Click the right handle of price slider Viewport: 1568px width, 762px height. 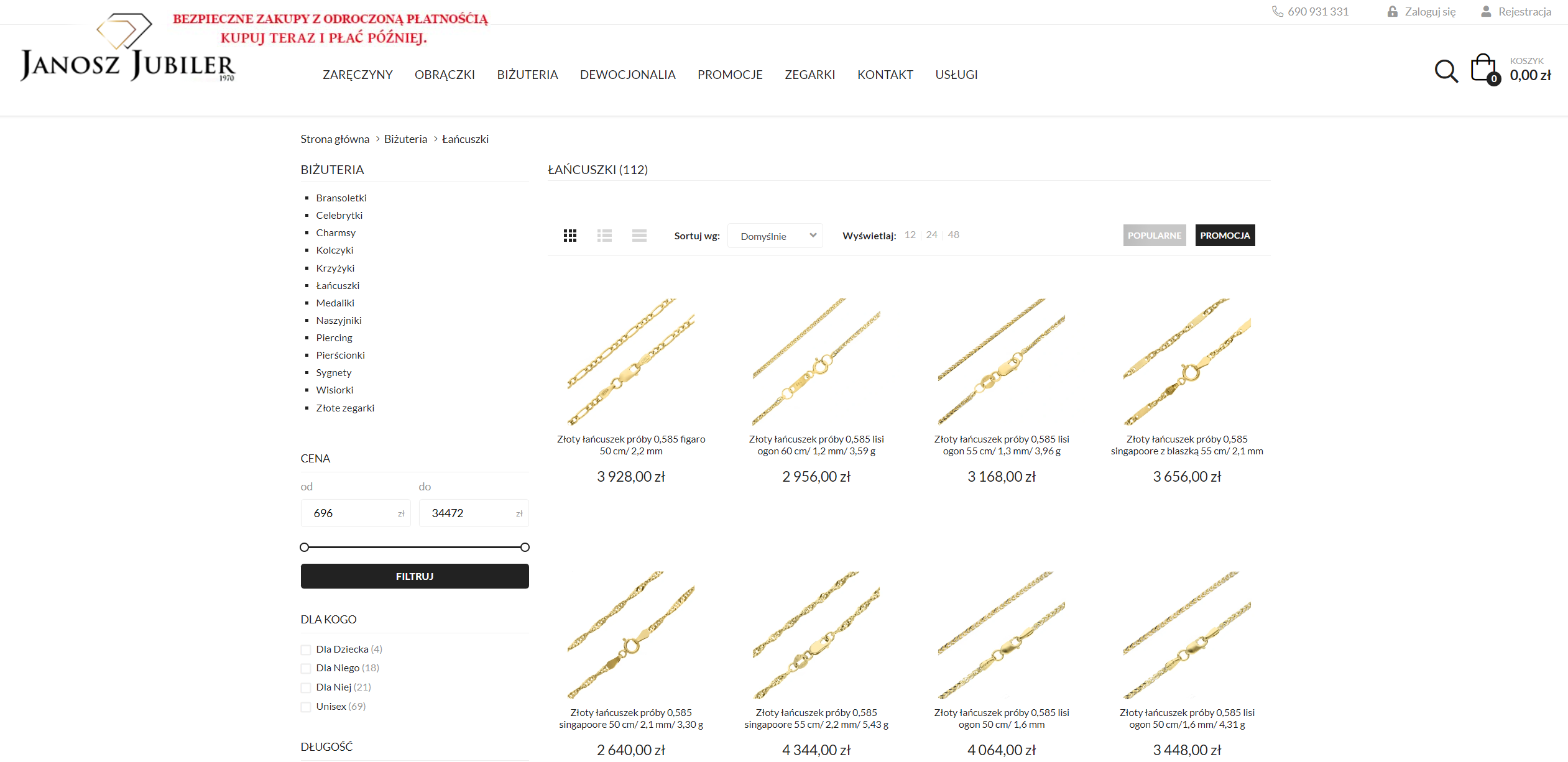click(525, 547)
